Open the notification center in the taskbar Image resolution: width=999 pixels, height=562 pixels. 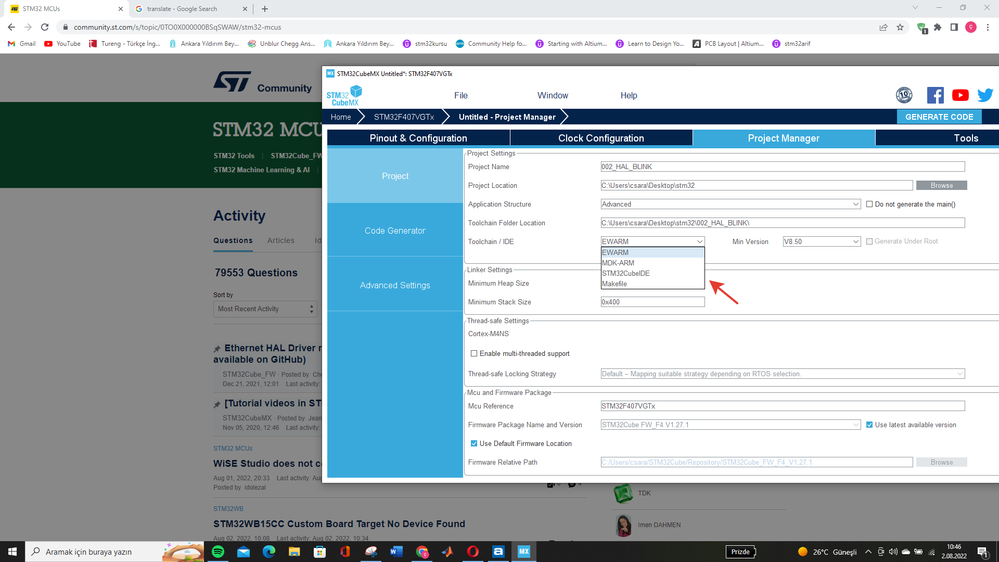(x=983, y=552)
